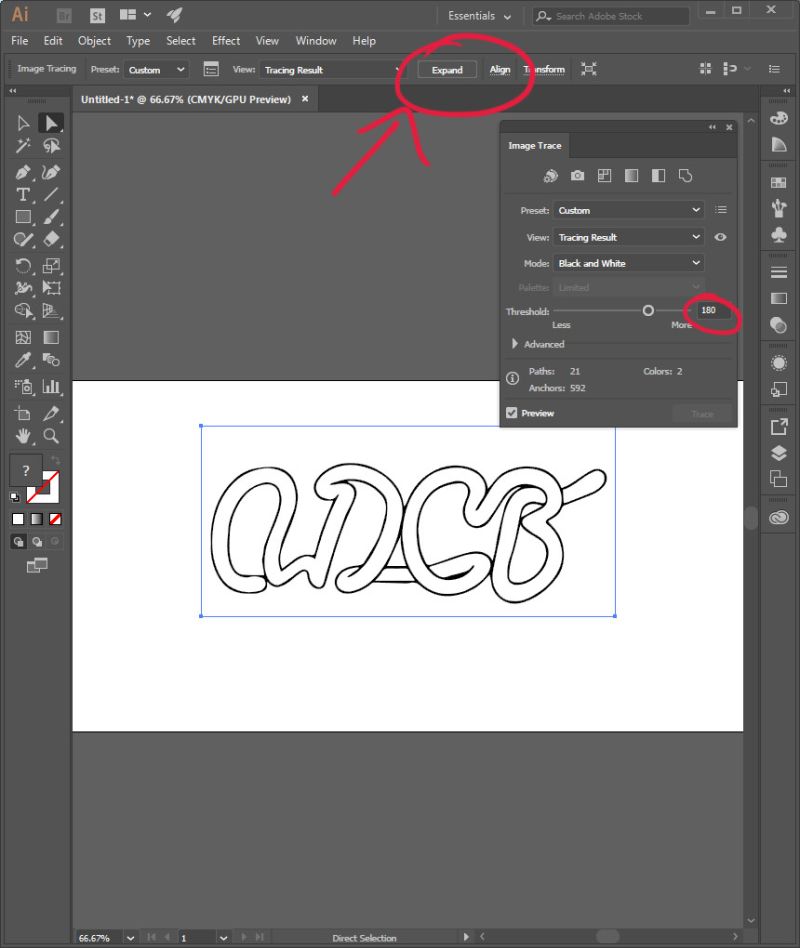The width and height of the screenshot is (800, 948).
Task: Open the Mode dropdown showing Black and White
Action: coord(628,262)
